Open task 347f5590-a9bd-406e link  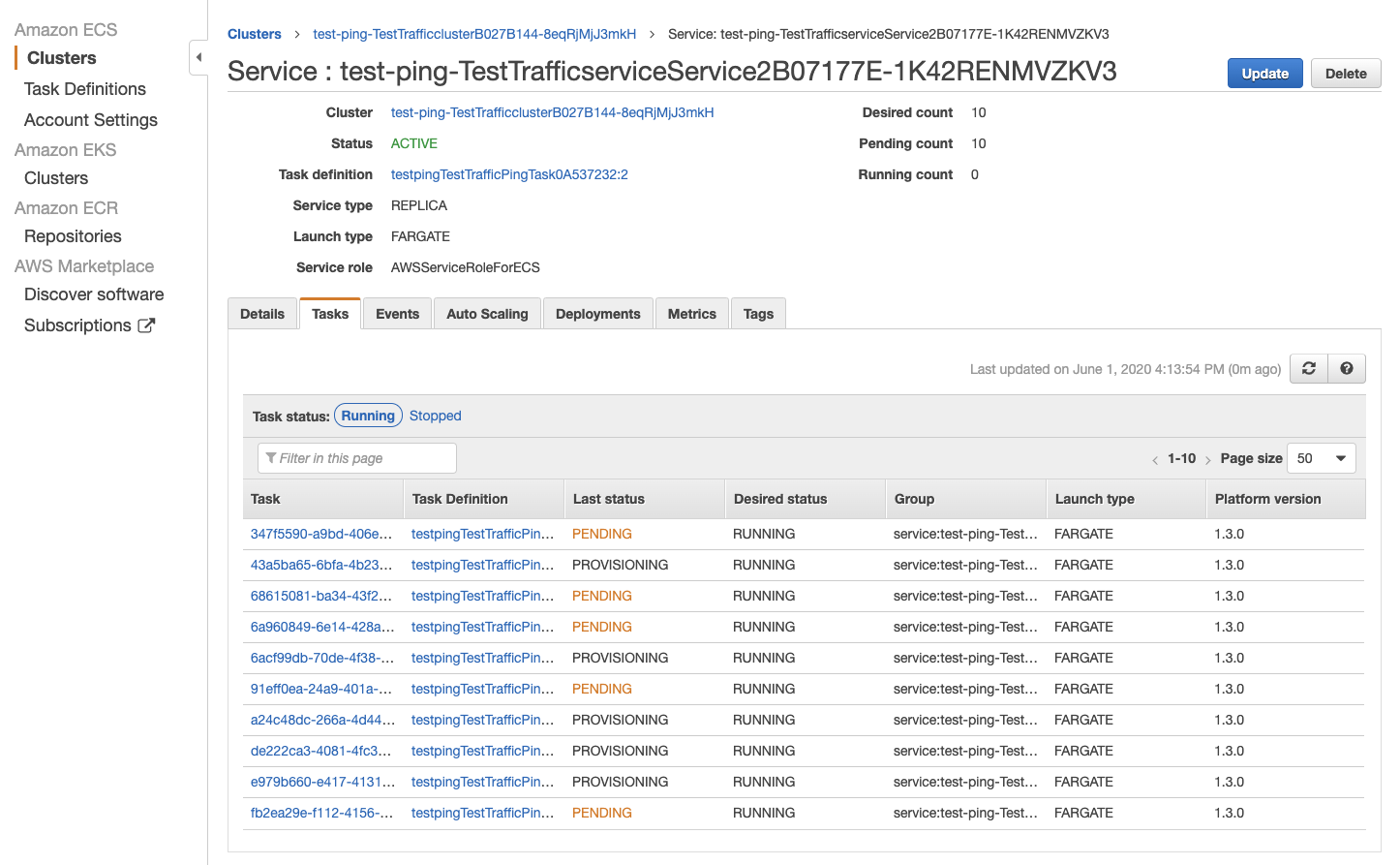(x=321, y=534)
